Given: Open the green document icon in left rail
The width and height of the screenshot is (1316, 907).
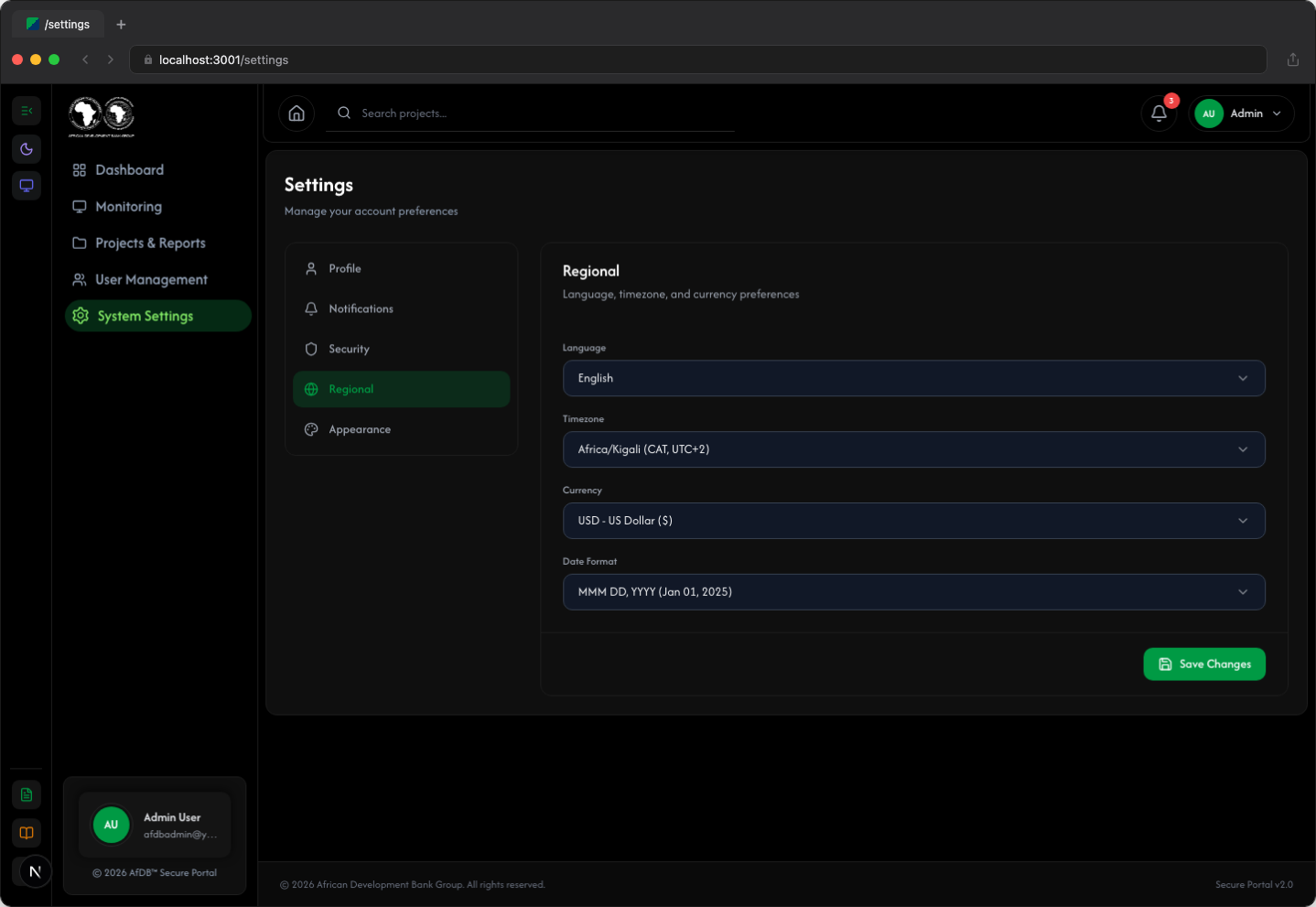Looking at the screenshot, I should pos(27,794).
